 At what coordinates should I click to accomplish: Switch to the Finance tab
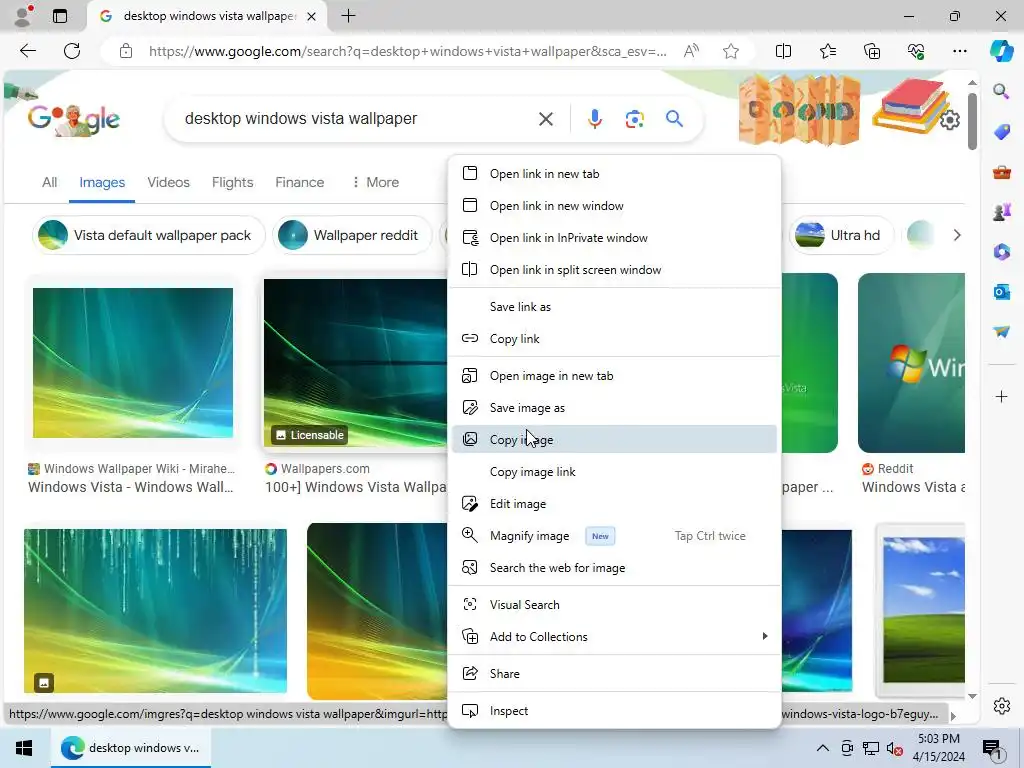300,182
